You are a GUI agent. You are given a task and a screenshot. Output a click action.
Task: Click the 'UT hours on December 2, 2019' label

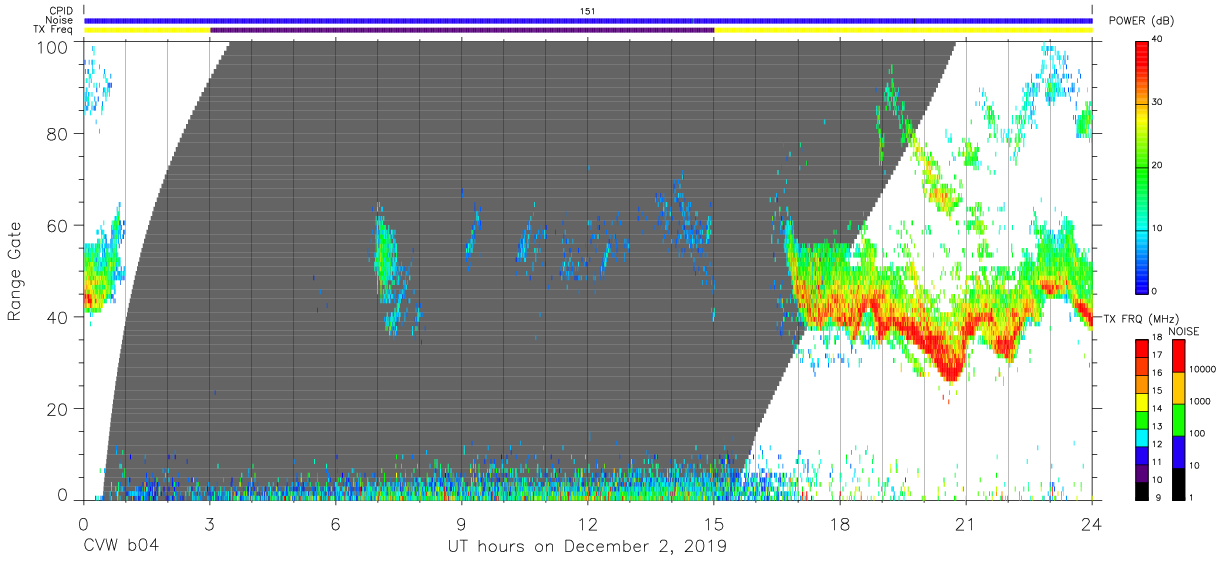pos(587,547)
